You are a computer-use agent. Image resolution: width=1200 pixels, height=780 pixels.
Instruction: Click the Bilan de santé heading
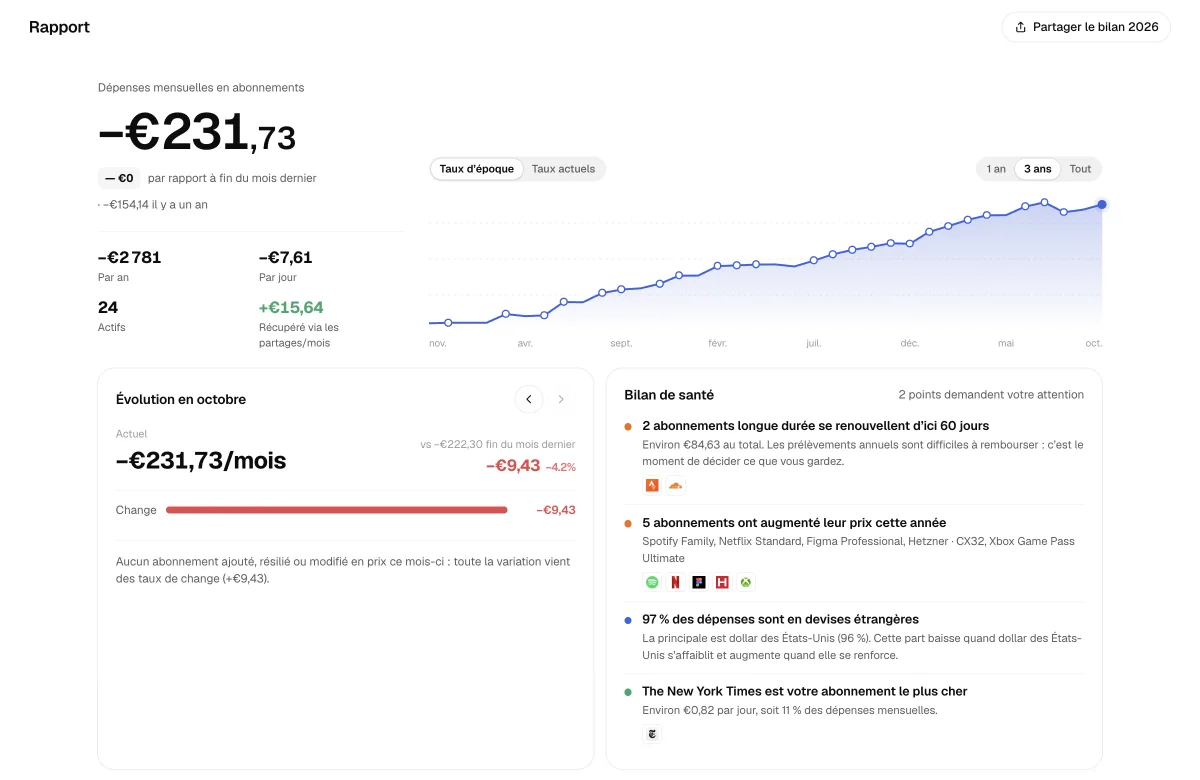(669, 395)
